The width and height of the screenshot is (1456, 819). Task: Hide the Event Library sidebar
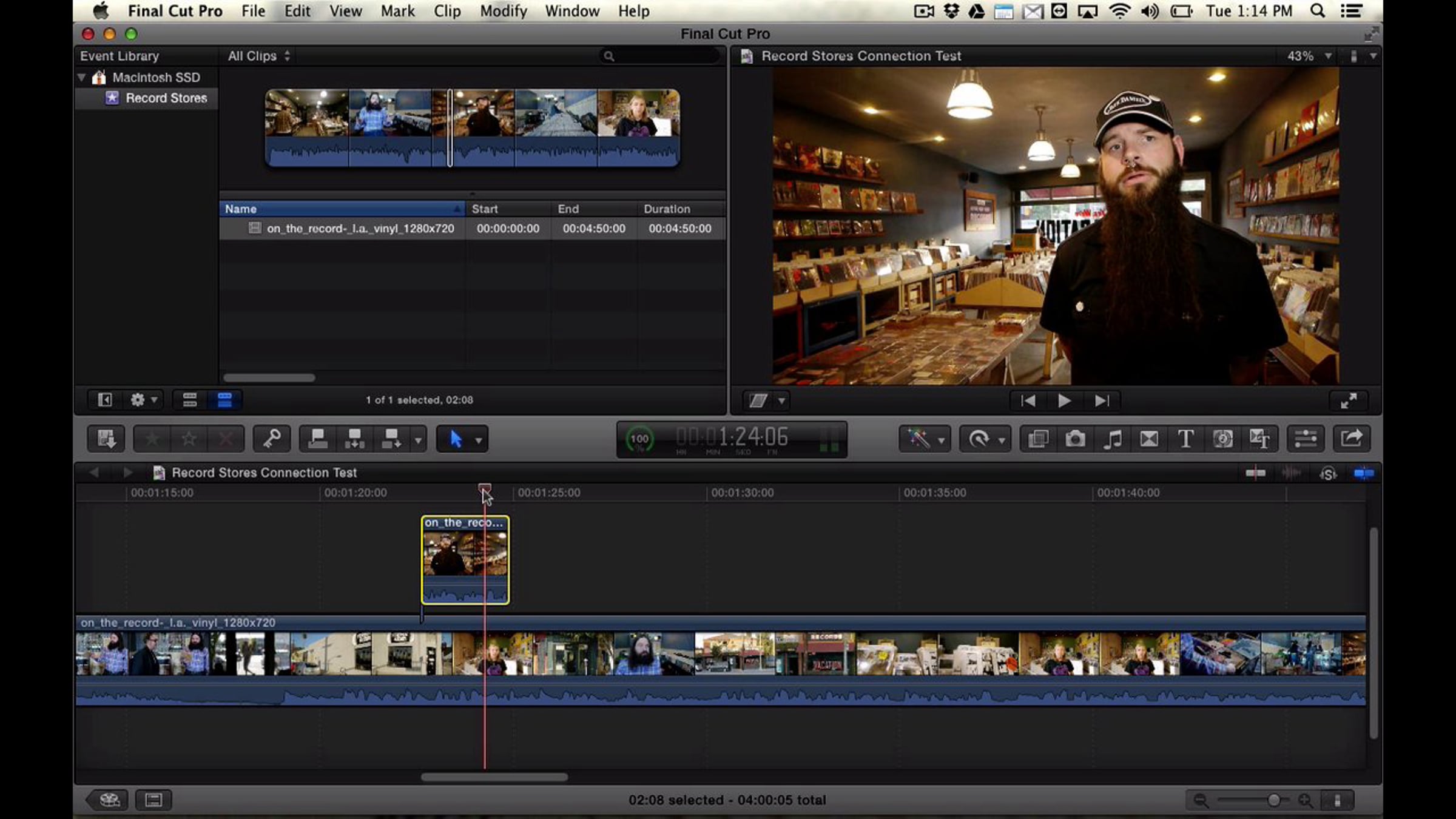point(105,400)
